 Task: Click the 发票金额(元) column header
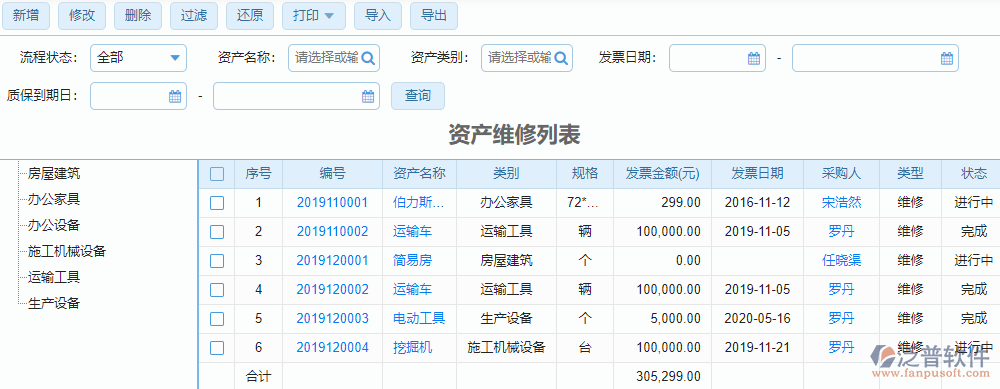tap(663, 173)
